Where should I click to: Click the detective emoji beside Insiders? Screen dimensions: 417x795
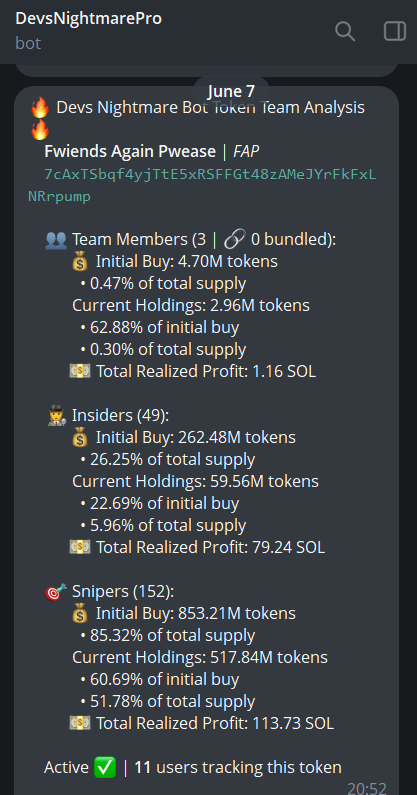coord(57,415)
